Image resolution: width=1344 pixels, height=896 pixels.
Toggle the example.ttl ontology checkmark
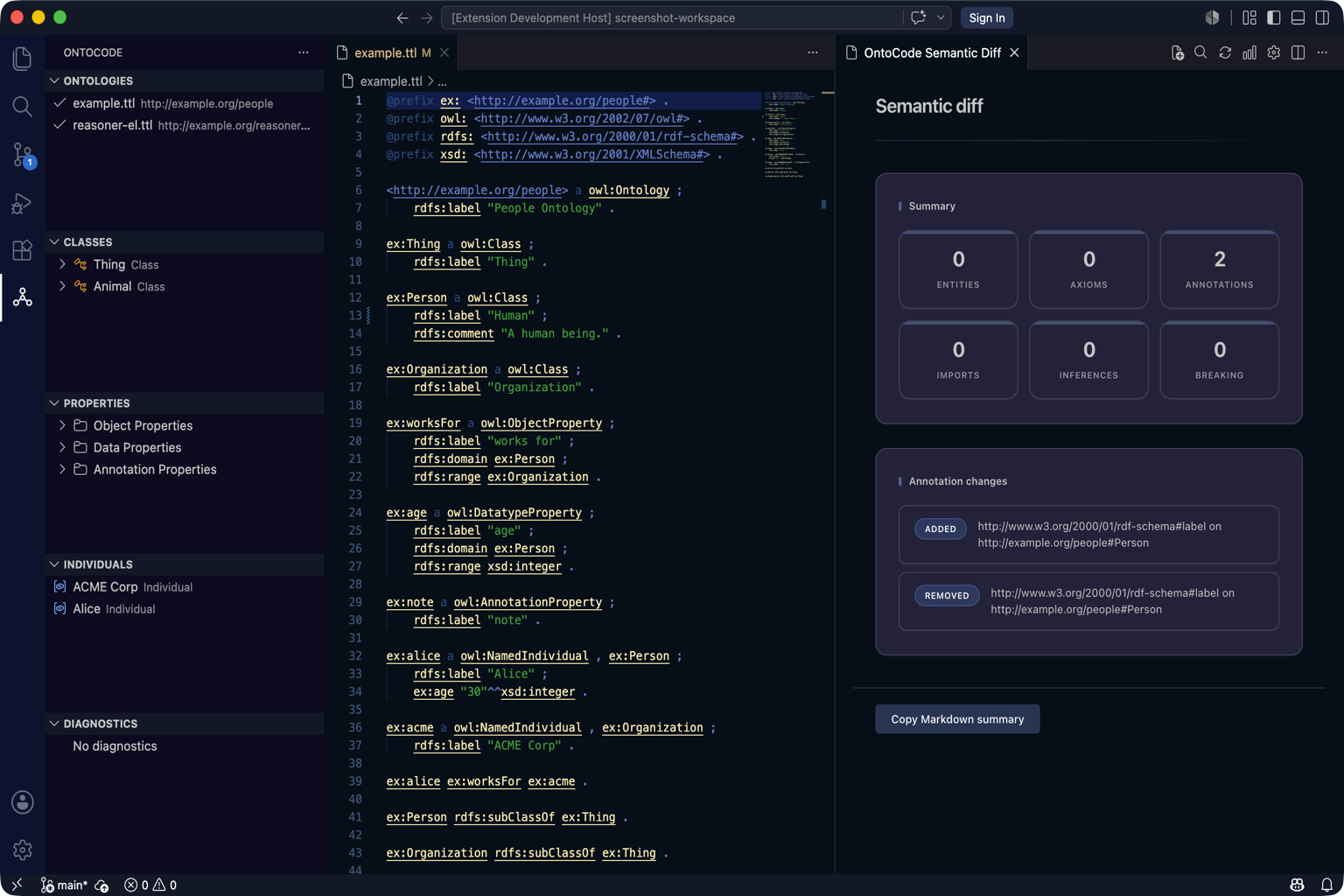59,103
